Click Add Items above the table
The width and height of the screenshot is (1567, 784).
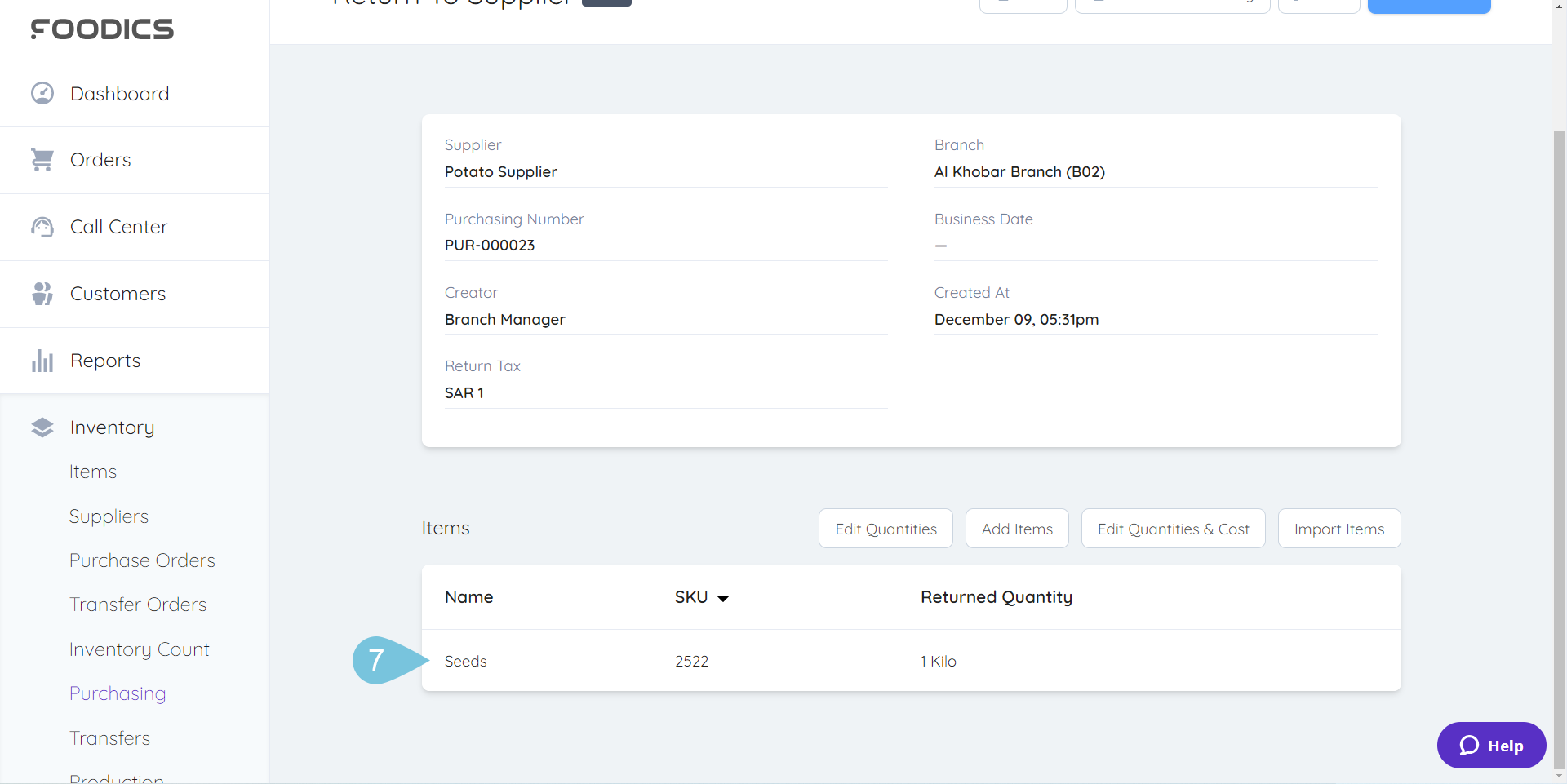pos(1016,528)
